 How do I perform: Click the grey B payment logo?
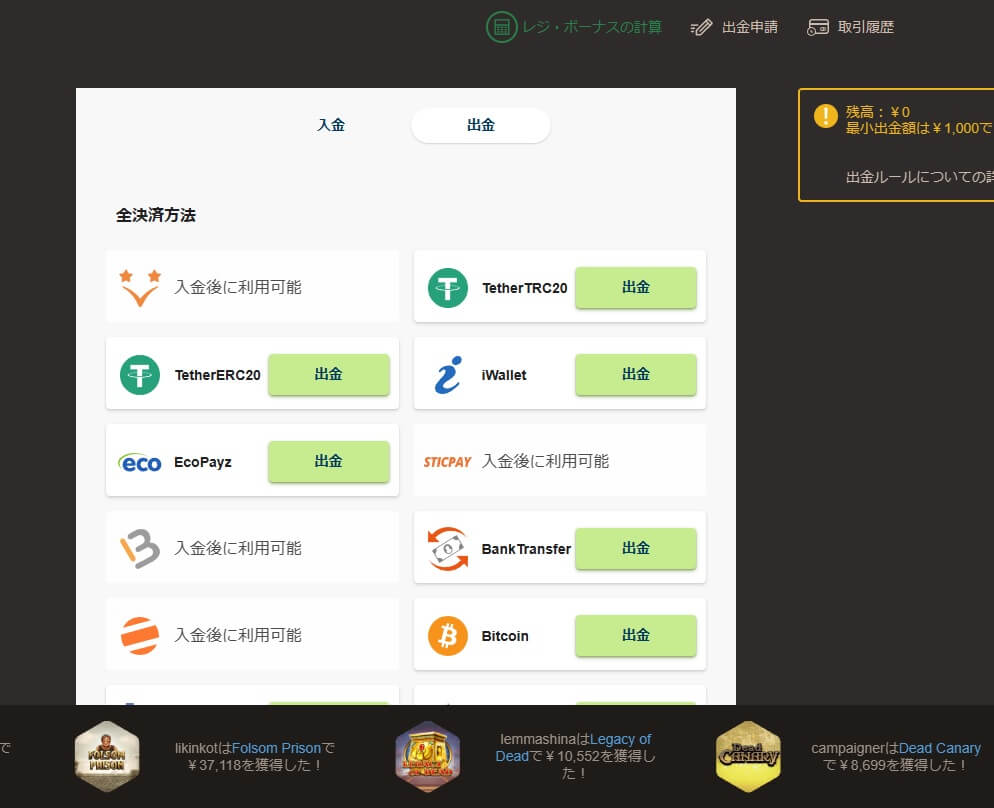140,549
